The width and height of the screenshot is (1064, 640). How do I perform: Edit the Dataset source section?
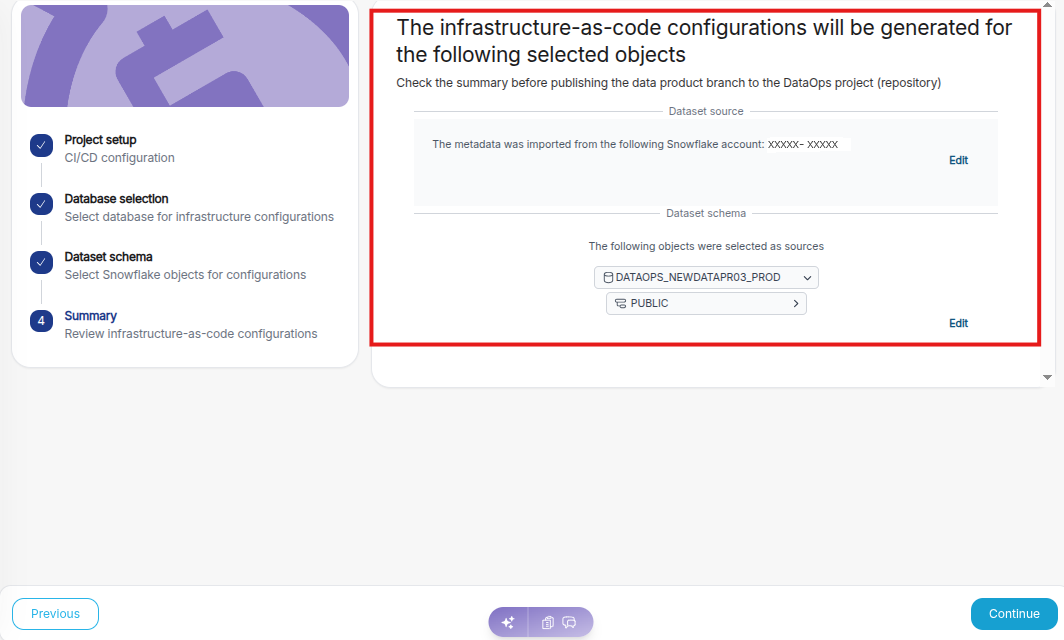click(958, 160)
